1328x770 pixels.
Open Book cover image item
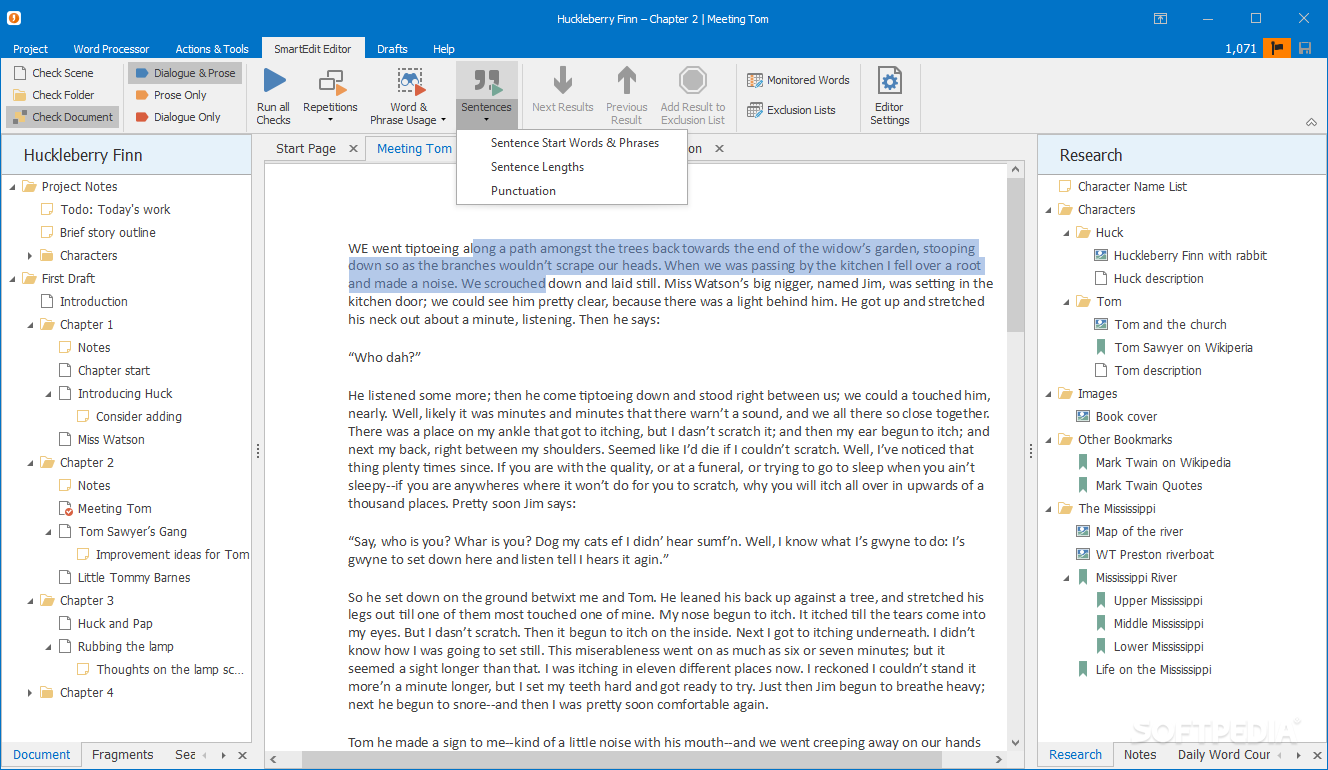coord(1116,417)
